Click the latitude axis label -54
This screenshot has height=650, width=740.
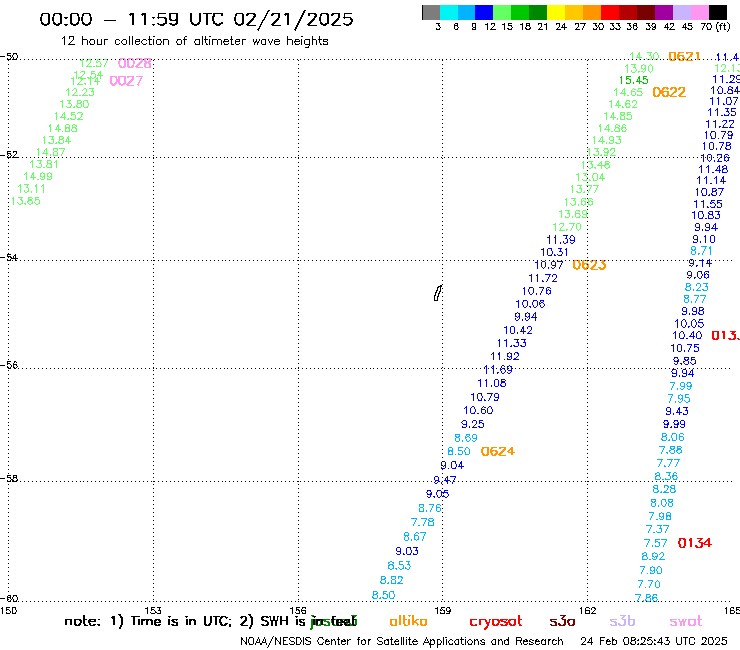click(x=9, y=258)
